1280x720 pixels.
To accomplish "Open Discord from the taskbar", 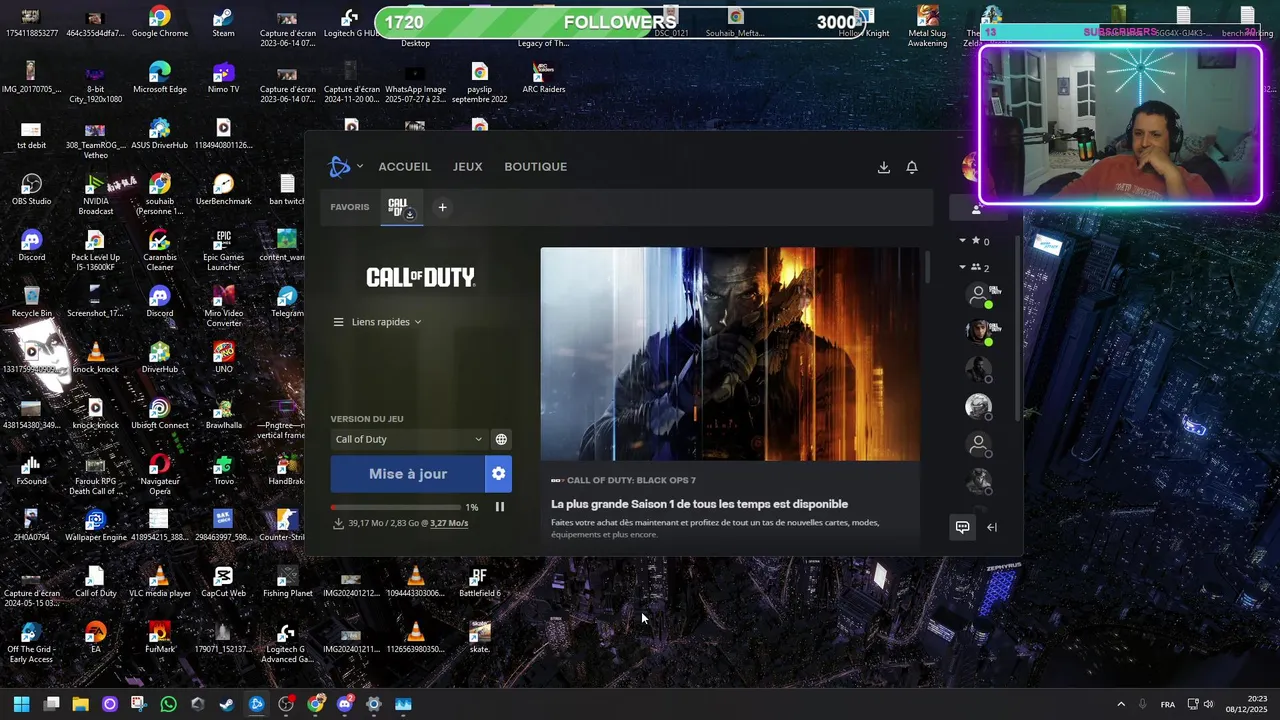I will [345, 704].
